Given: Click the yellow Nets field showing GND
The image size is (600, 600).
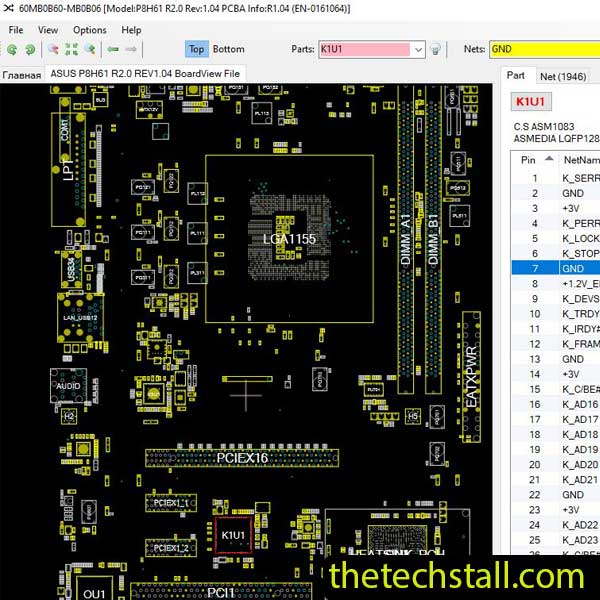Looking at the screenshot, I should (x=545, y=49).
